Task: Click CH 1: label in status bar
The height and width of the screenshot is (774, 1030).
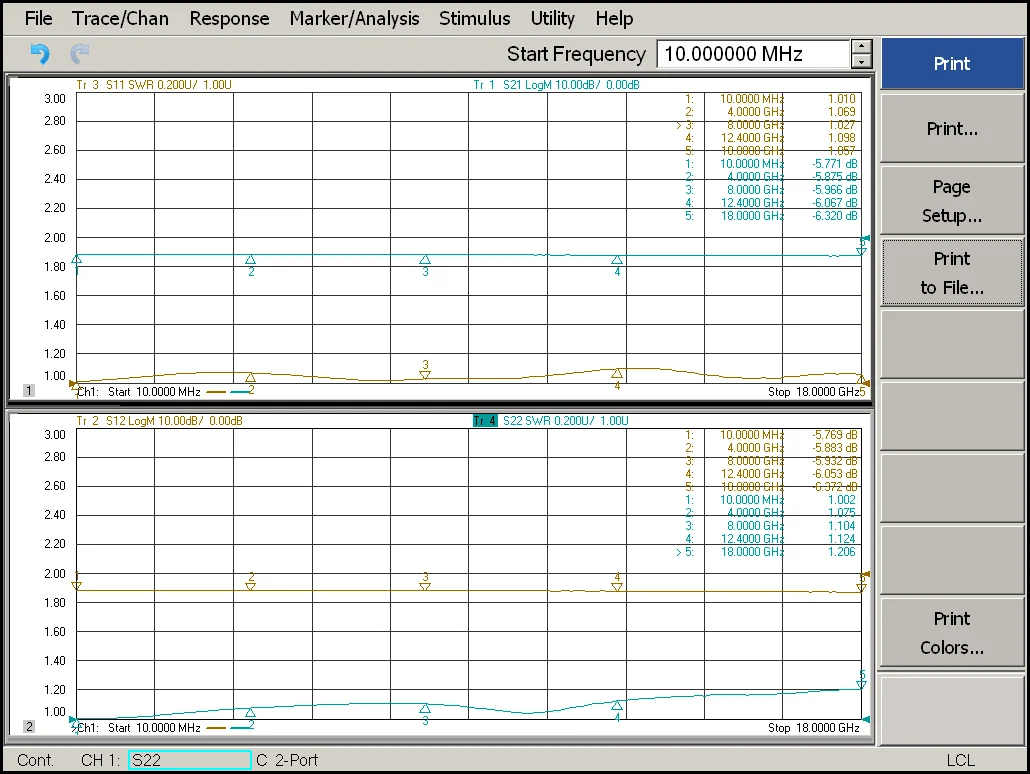Action: click(101, 760)
